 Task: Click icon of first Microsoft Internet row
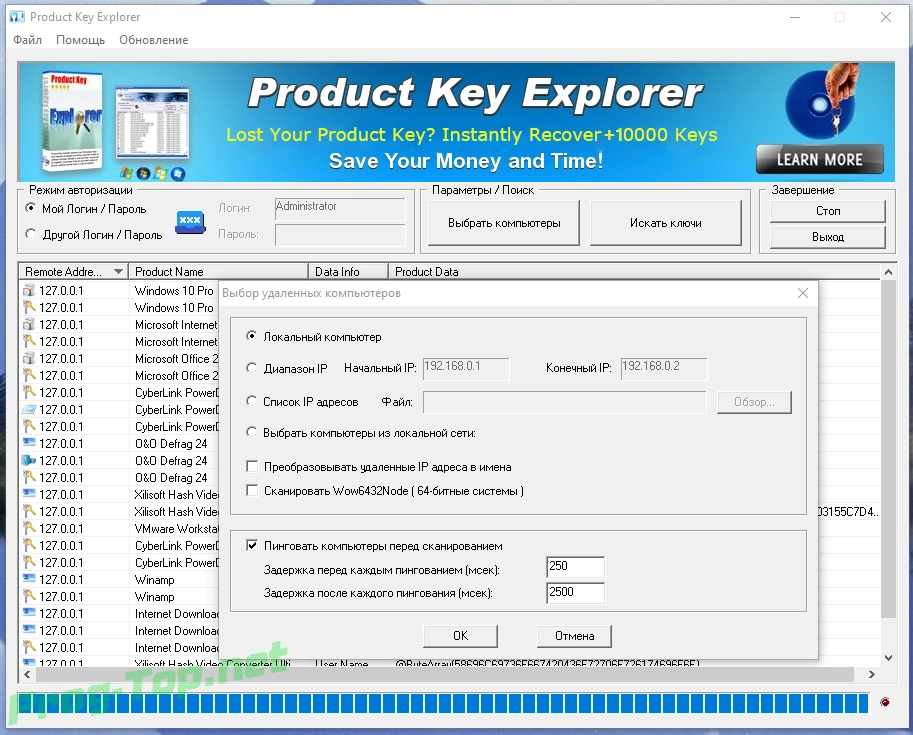pos(29,324)
